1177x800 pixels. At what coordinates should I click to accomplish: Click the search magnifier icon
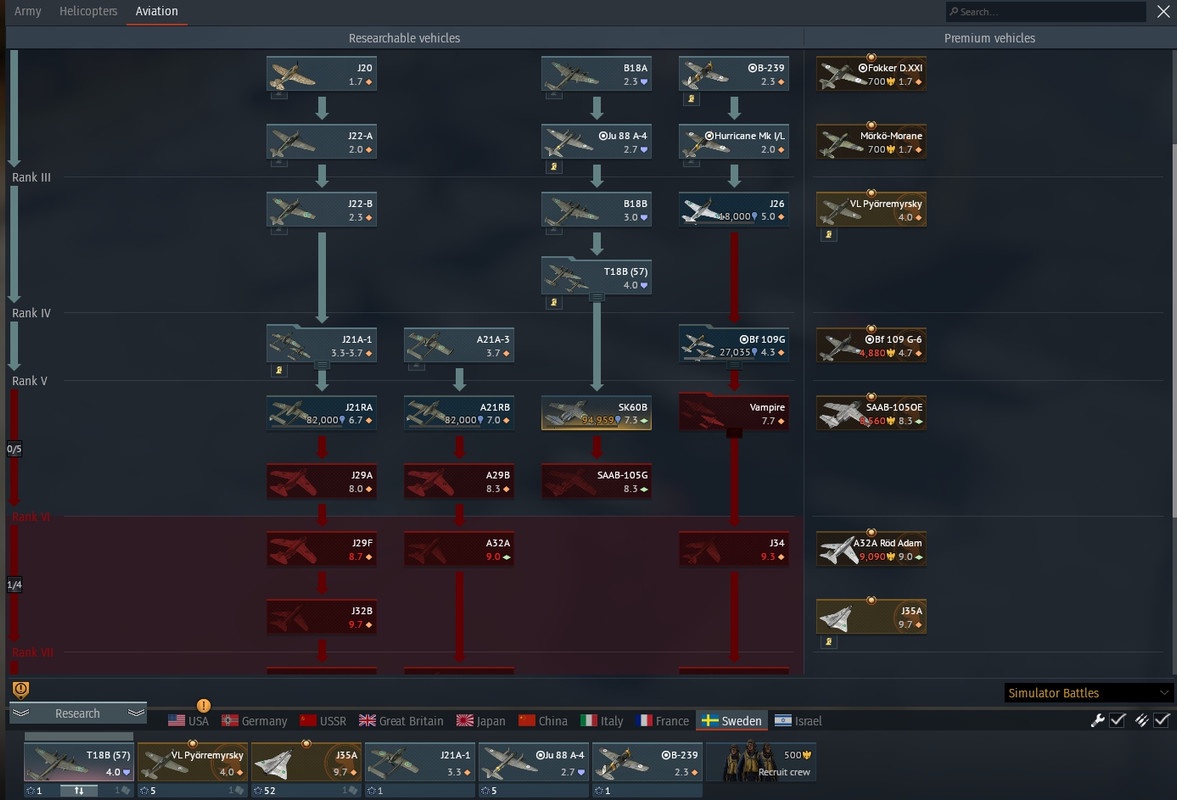[x=953, y=11]
